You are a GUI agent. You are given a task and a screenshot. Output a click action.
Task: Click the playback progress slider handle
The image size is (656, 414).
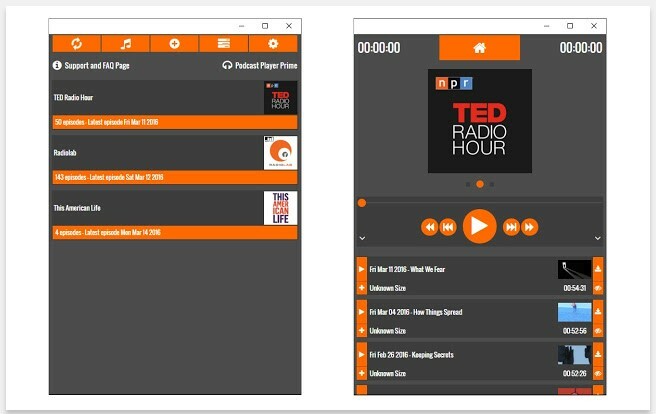(x=362, y=203)
